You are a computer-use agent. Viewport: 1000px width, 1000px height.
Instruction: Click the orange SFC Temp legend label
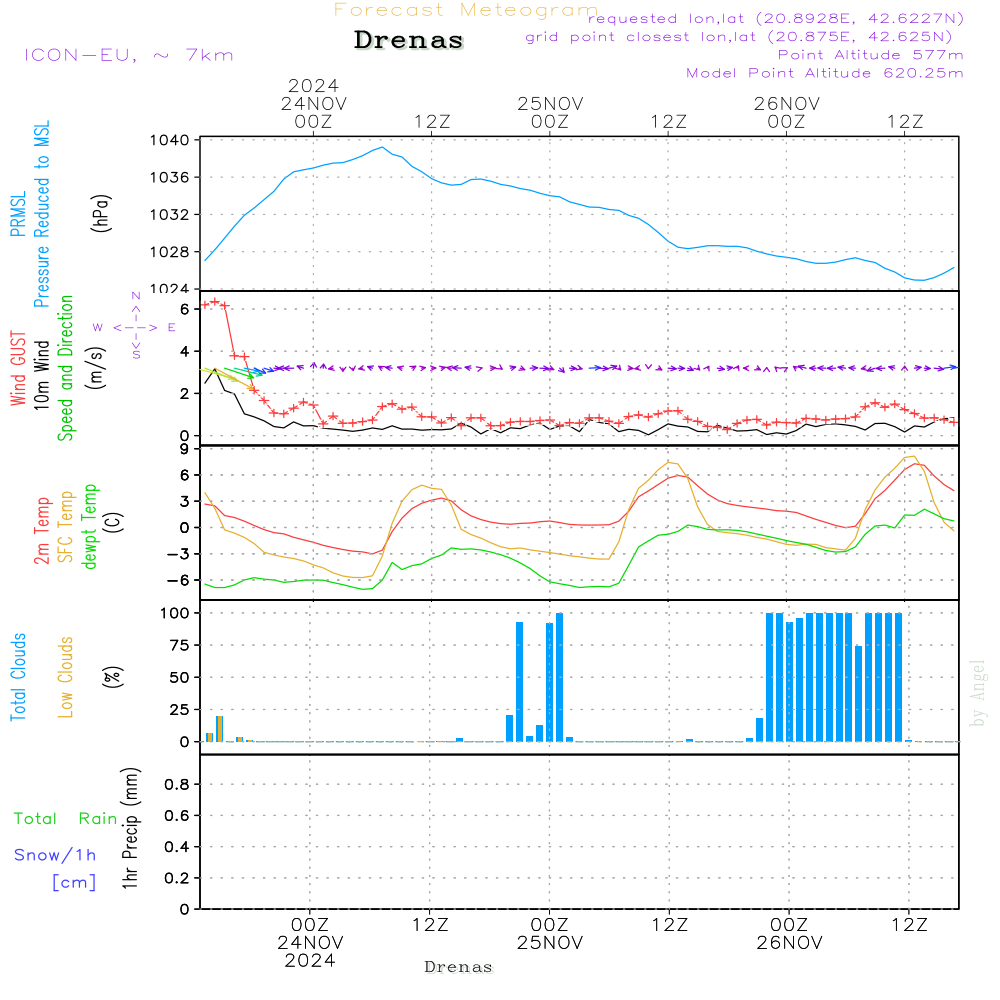tap(66, 527)
